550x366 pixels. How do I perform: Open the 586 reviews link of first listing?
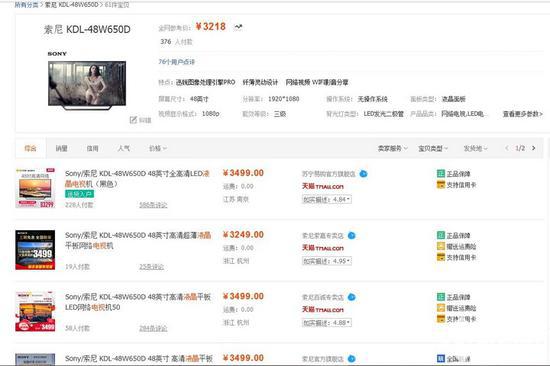(153, 205)
